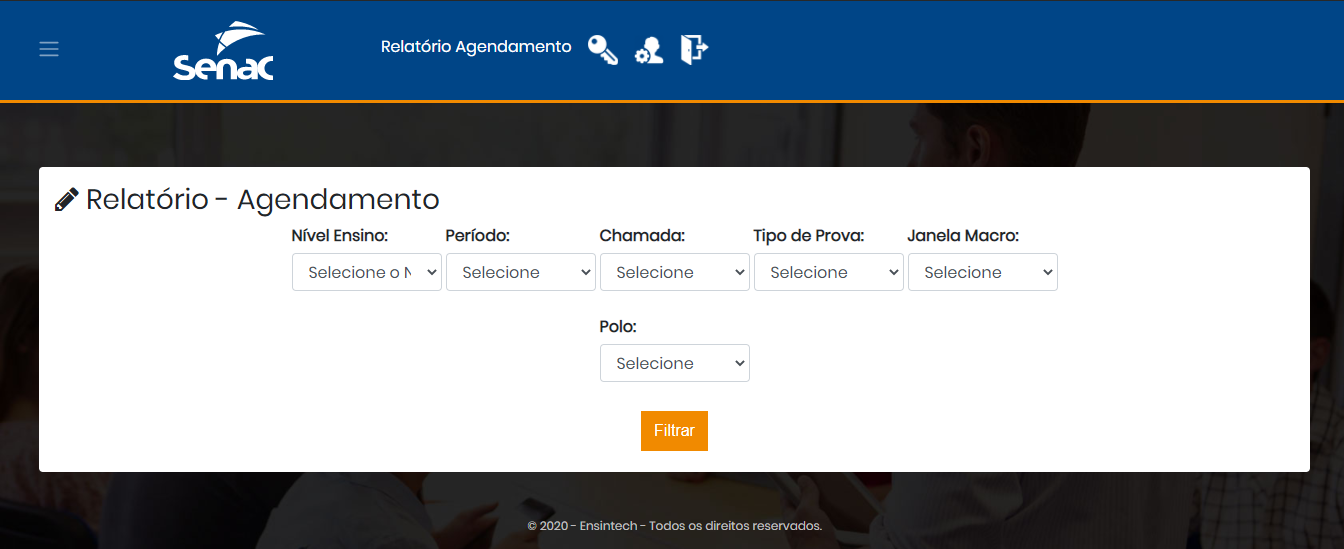
Task: Click the Janela Macro label
Action: coord(964,236)
